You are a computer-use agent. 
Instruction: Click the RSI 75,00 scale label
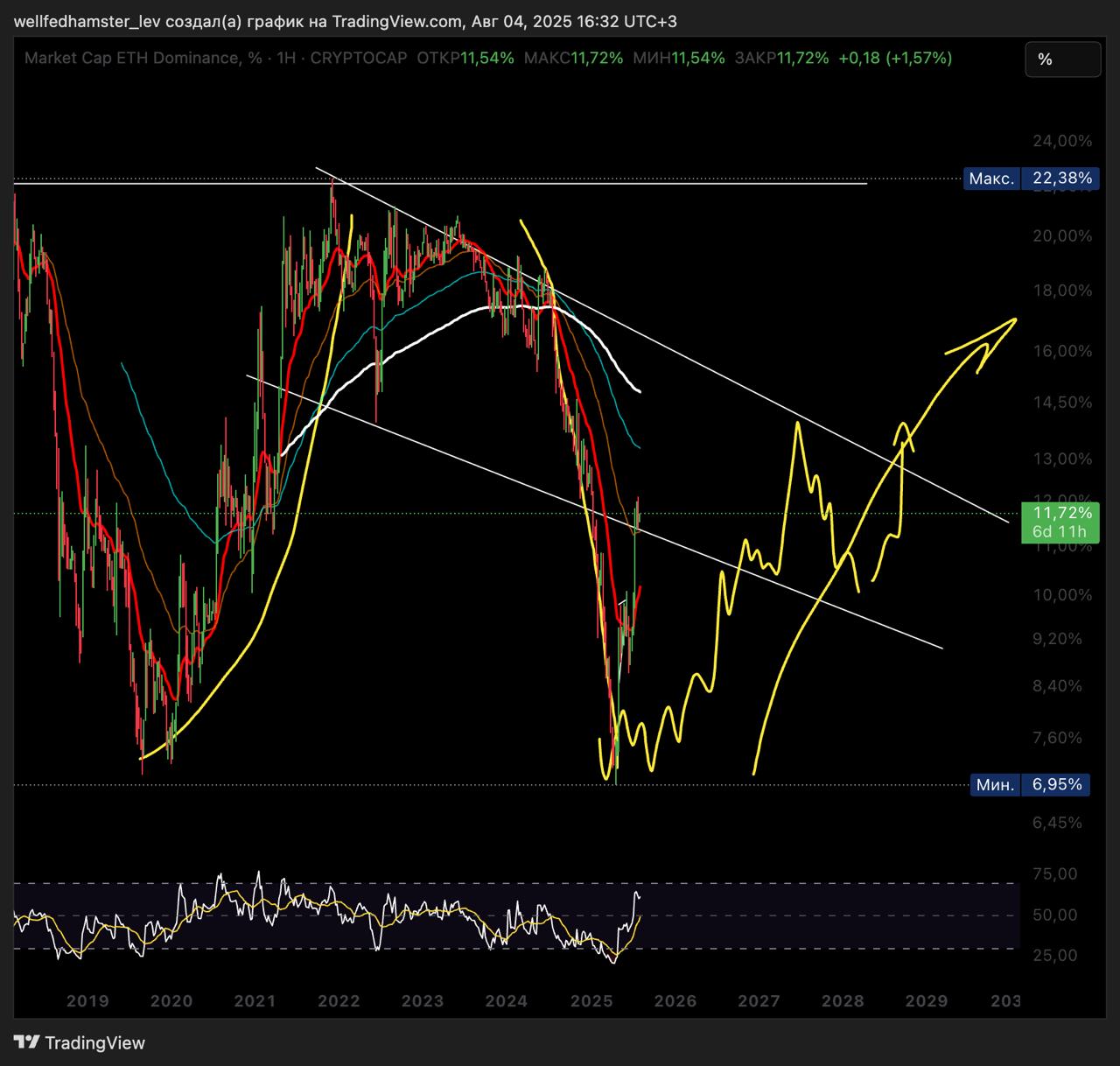1055,873
